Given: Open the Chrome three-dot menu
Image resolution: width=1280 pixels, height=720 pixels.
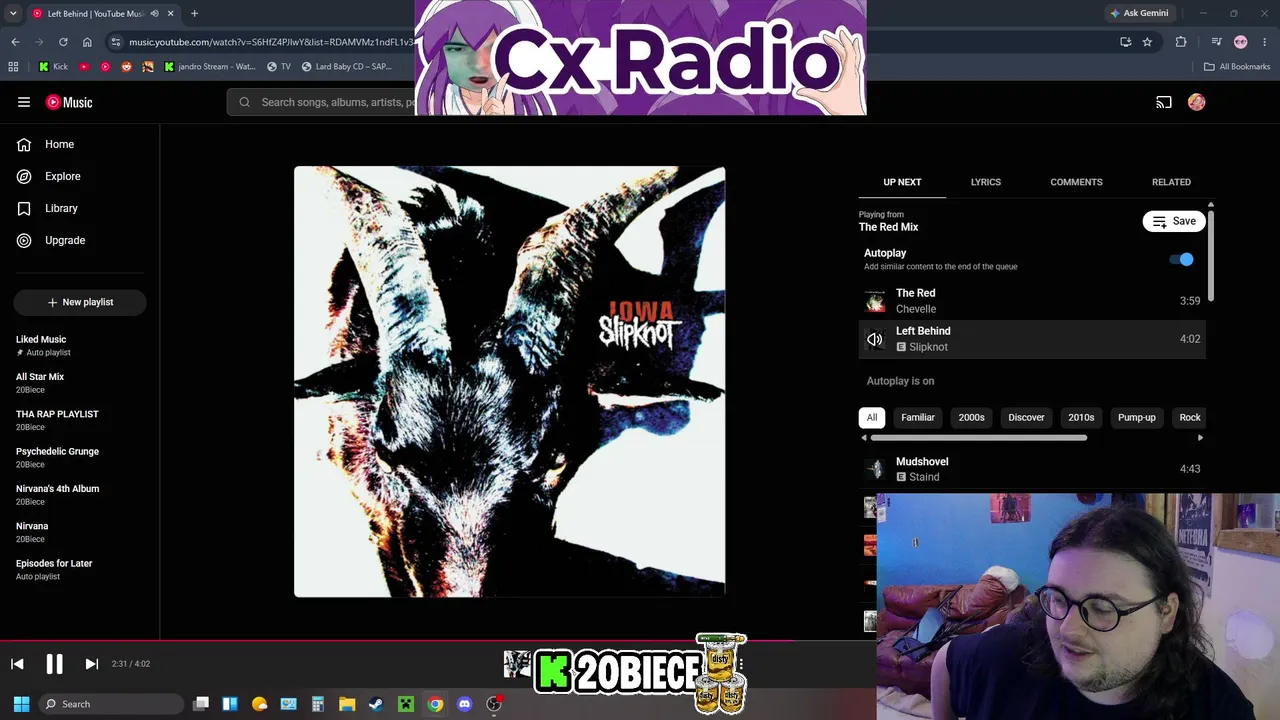Looking at the screenshot, I should coord(1265,42).
